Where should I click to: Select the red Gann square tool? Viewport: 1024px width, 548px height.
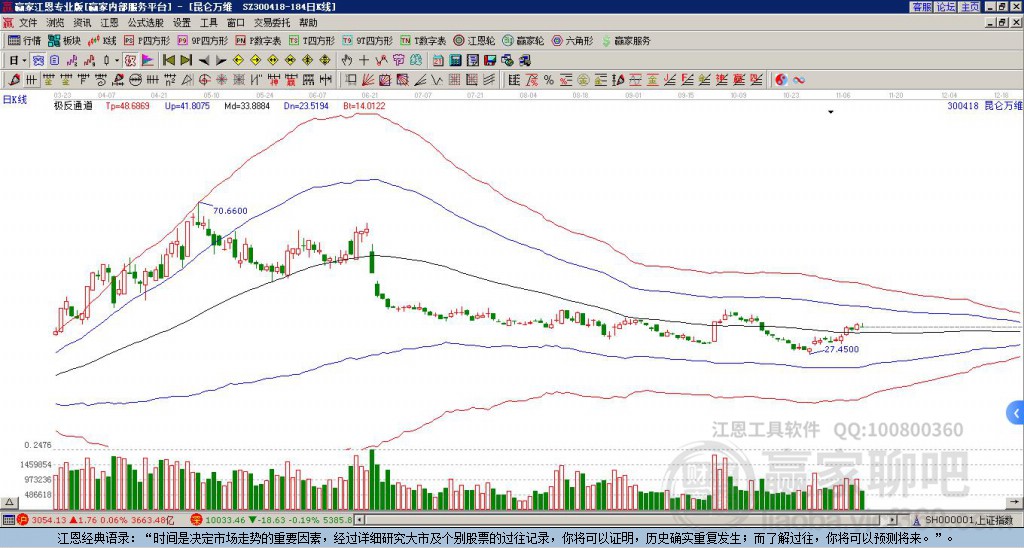pyautogui.click(x=385, y=80)
